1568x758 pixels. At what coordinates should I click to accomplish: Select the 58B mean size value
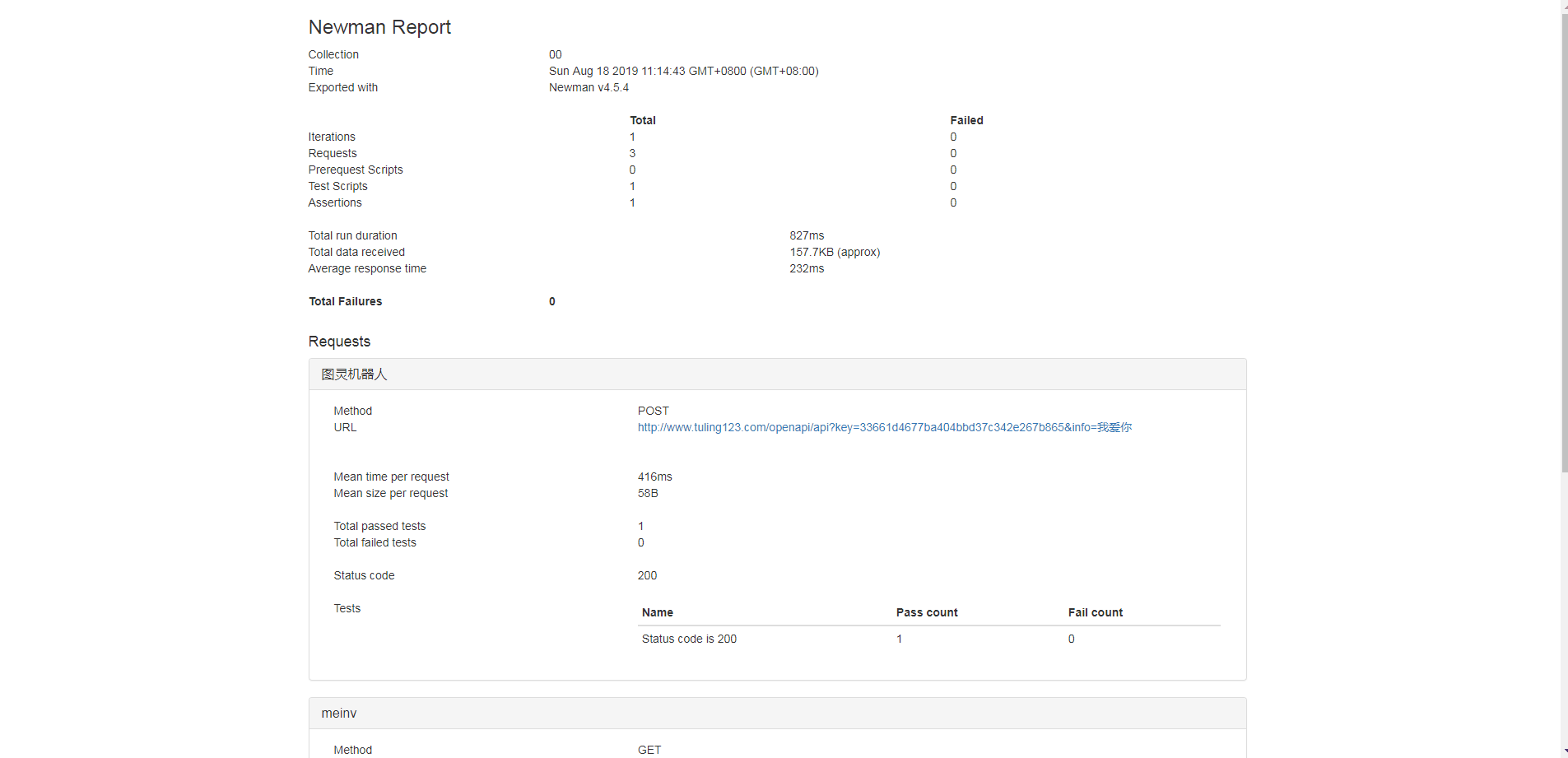[x=648, y=493]
